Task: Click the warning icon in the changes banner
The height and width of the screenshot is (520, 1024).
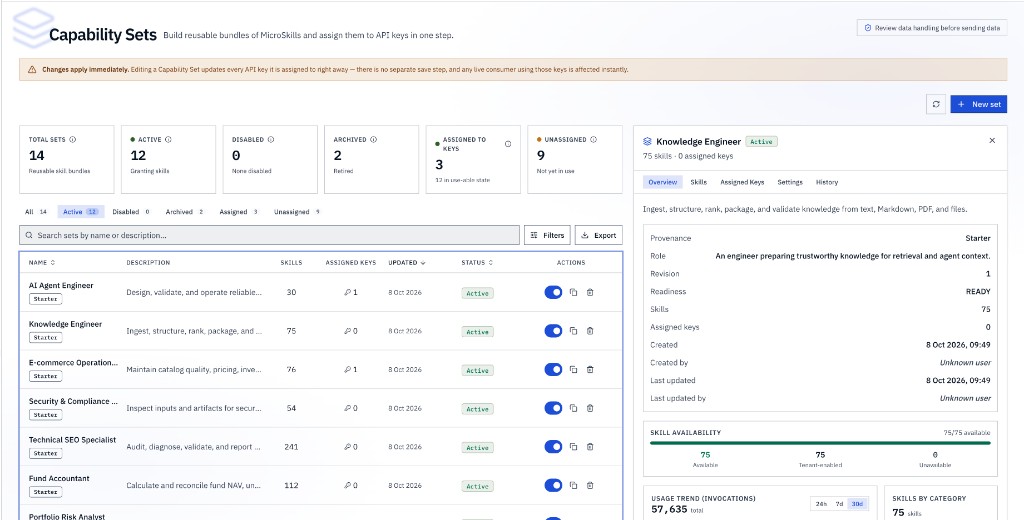Action: 32,69
